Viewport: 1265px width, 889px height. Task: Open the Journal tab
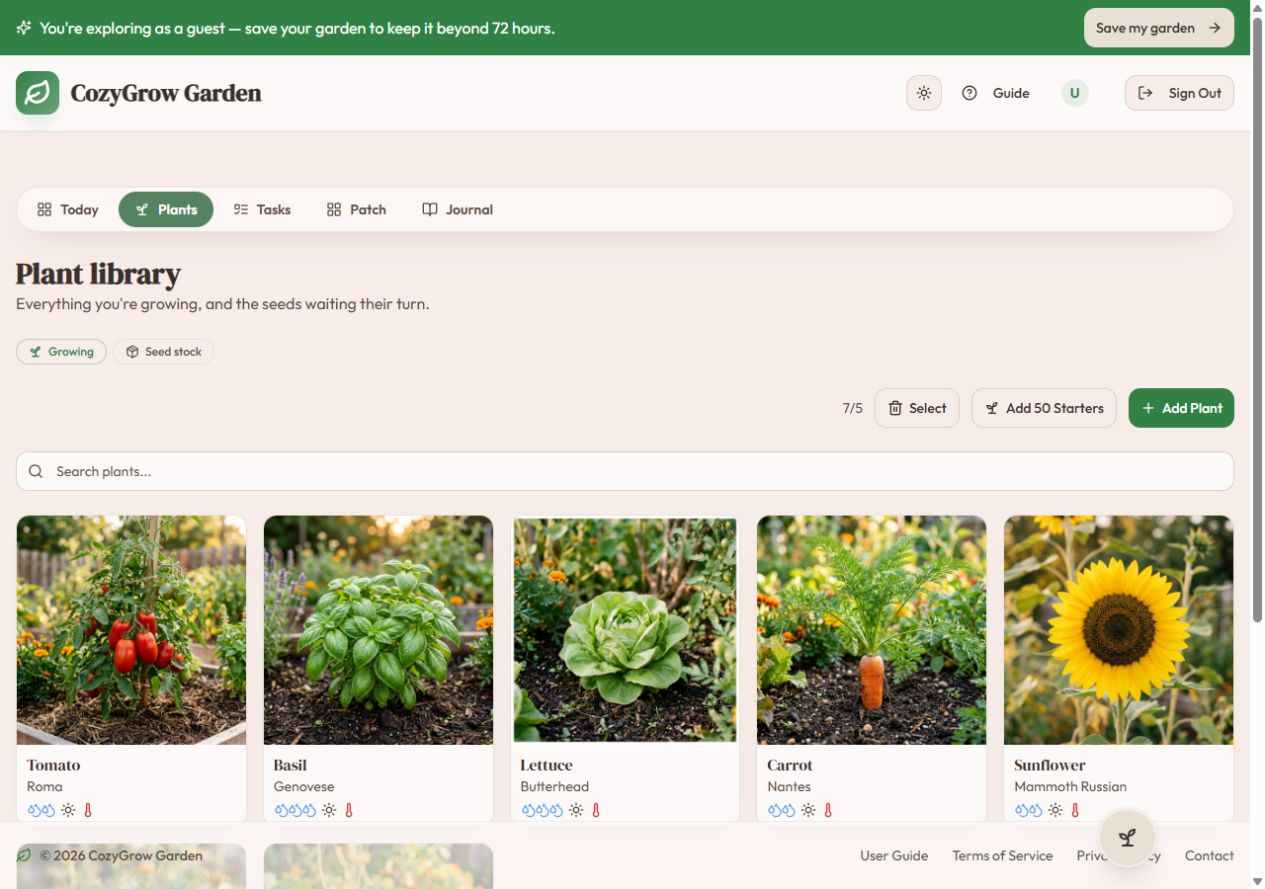pyautogui.click(x=457, y=210)
